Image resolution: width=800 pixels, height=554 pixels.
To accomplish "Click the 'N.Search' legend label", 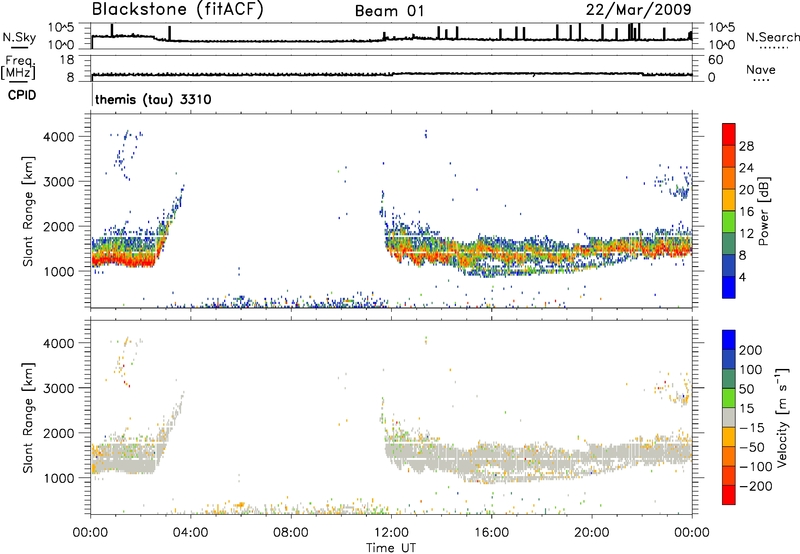I will point(773,37).
